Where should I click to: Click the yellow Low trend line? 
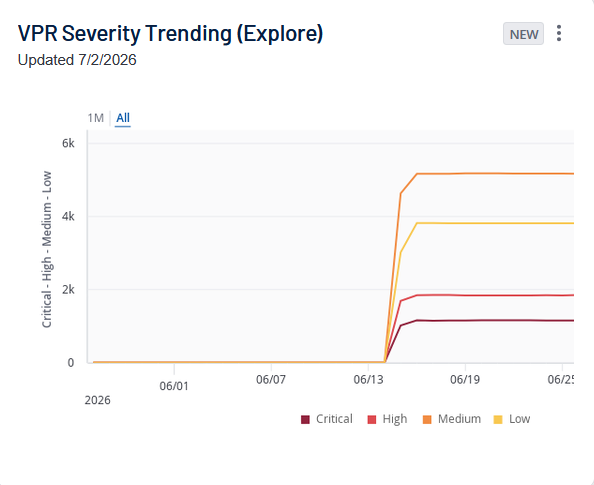pyautogui.click(x=492, y=223)
